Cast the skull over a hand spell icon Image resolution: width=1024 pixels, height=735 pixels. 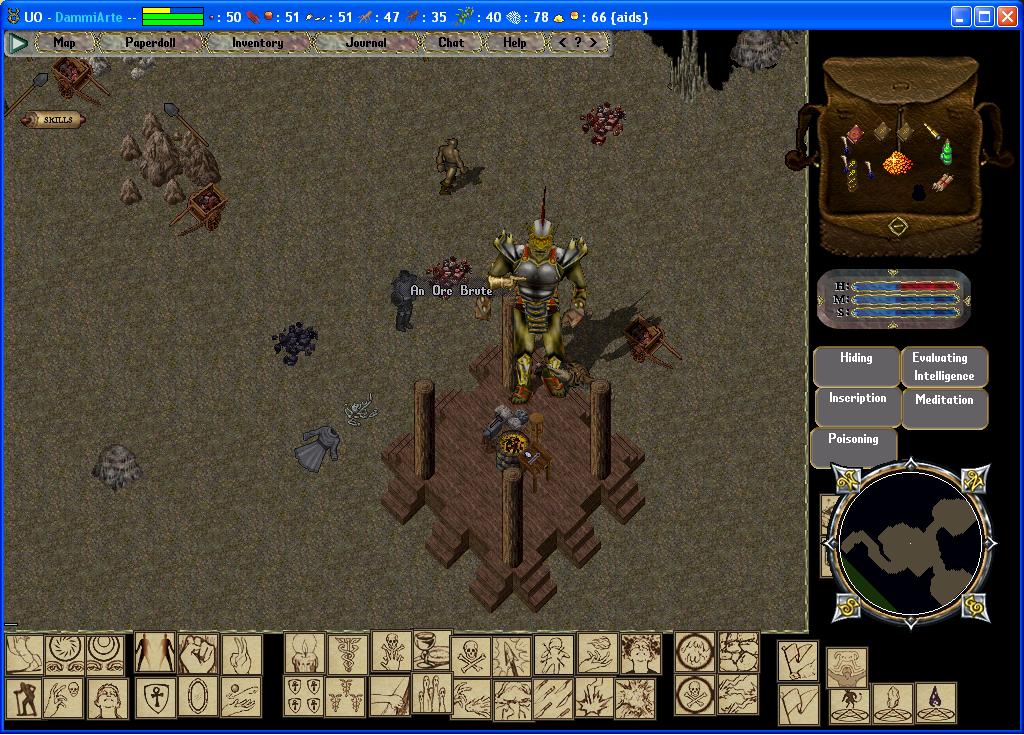click(392, 651)
